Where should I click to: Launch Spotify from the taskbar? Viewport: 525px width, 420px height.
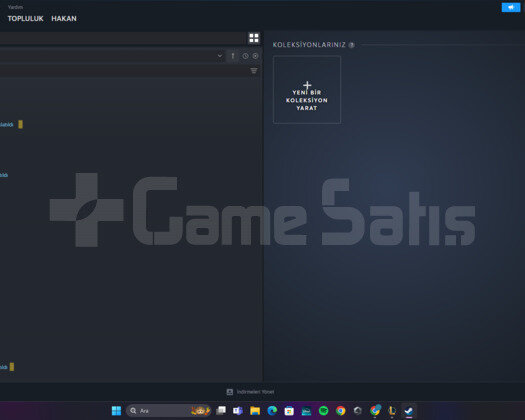point(323,411)
